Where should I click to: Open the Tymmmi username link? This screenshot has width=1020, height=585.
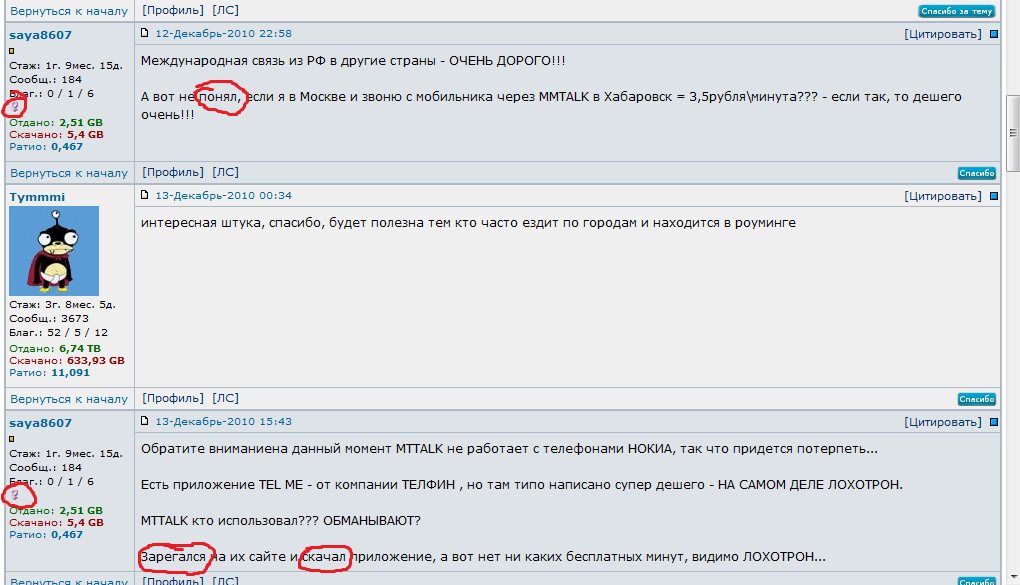click(x=37, y=197)
